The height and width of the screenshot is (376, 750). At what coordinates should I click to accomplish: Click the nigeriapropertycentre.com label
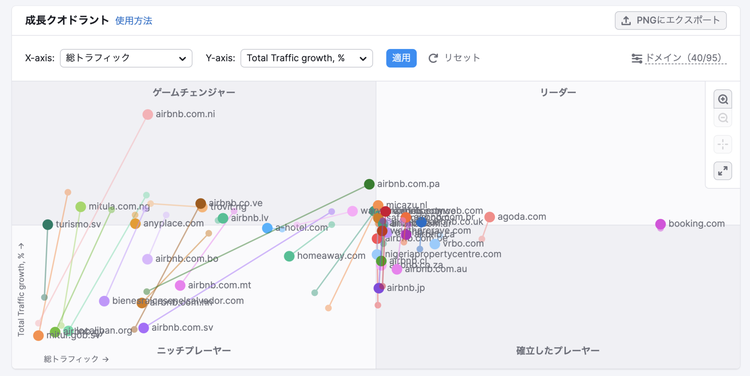coord(443,254)
